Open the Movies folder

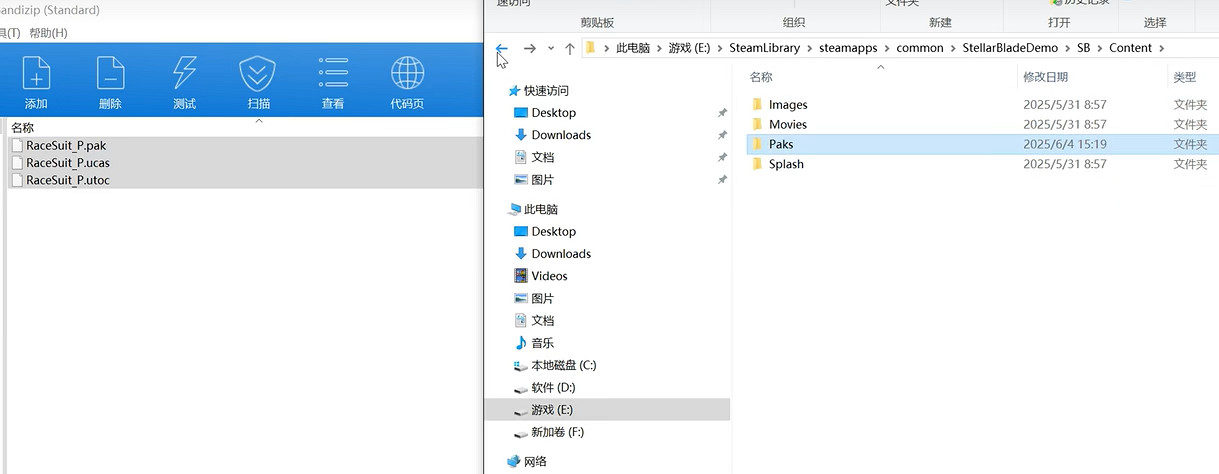(x=788, y=125)
